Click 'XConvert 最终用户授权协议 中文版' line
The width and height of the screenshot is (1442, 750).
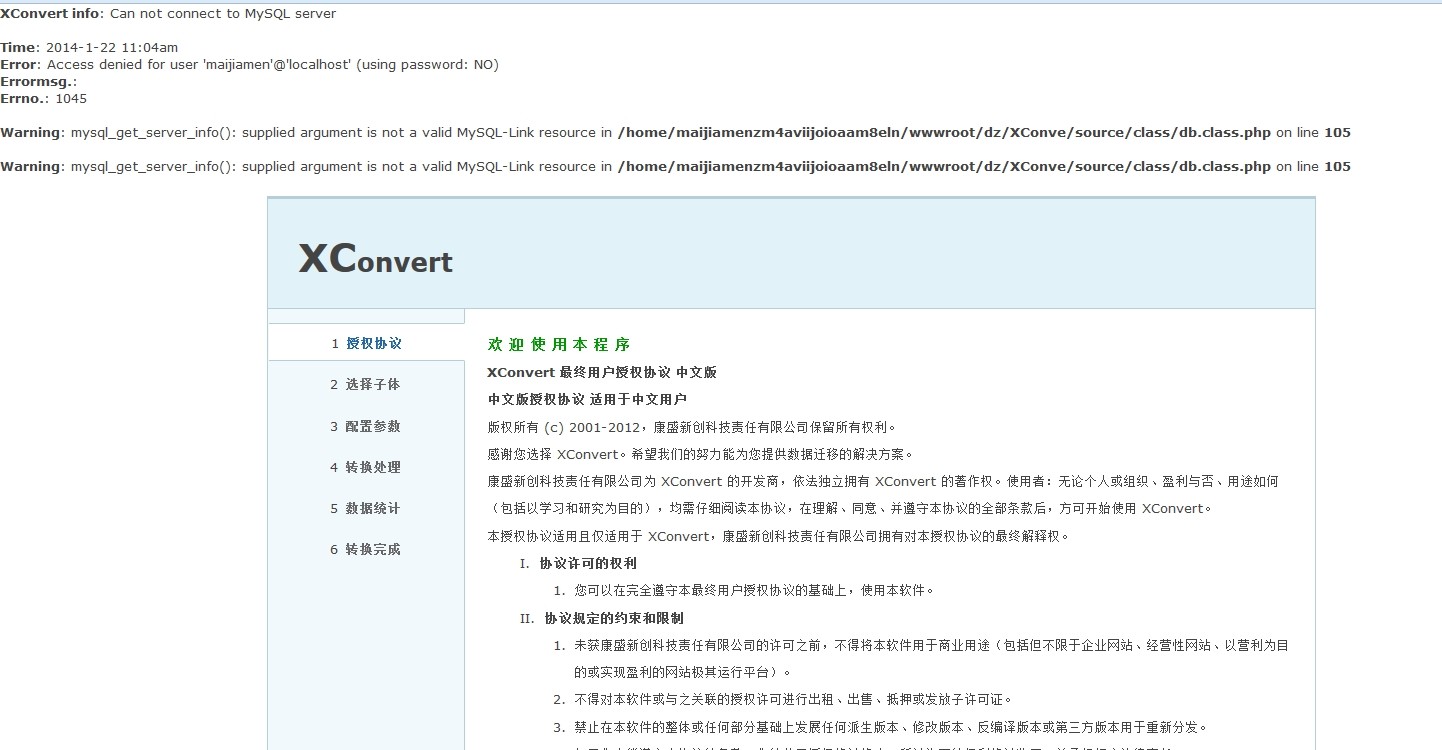coord(602,372)
